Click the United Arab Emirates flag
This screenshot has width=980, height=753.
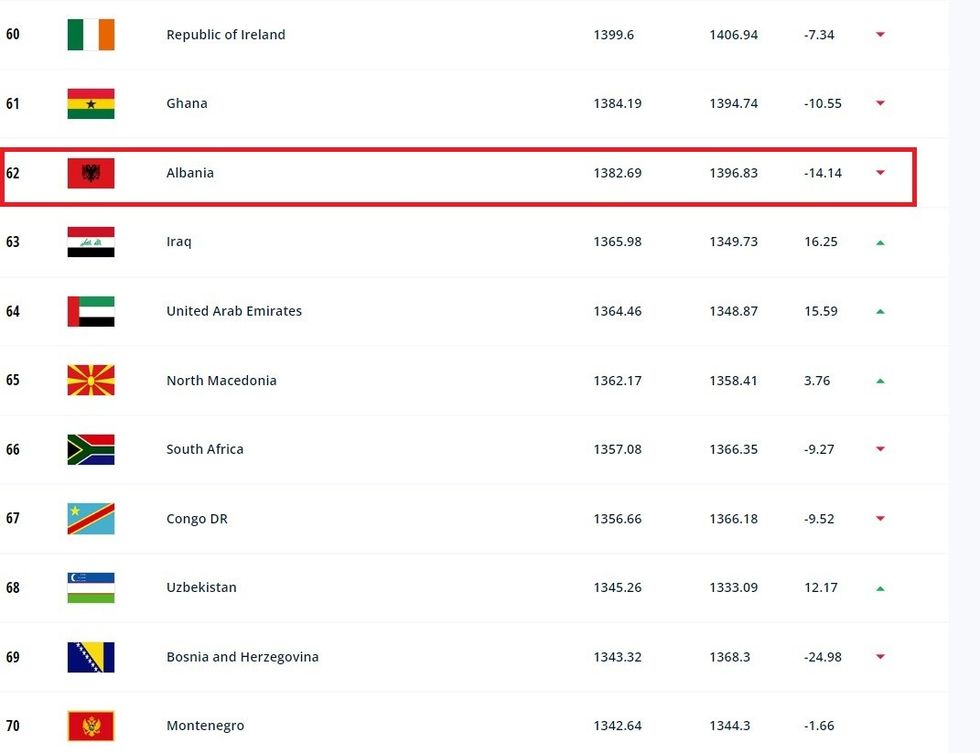click(91, 311)
